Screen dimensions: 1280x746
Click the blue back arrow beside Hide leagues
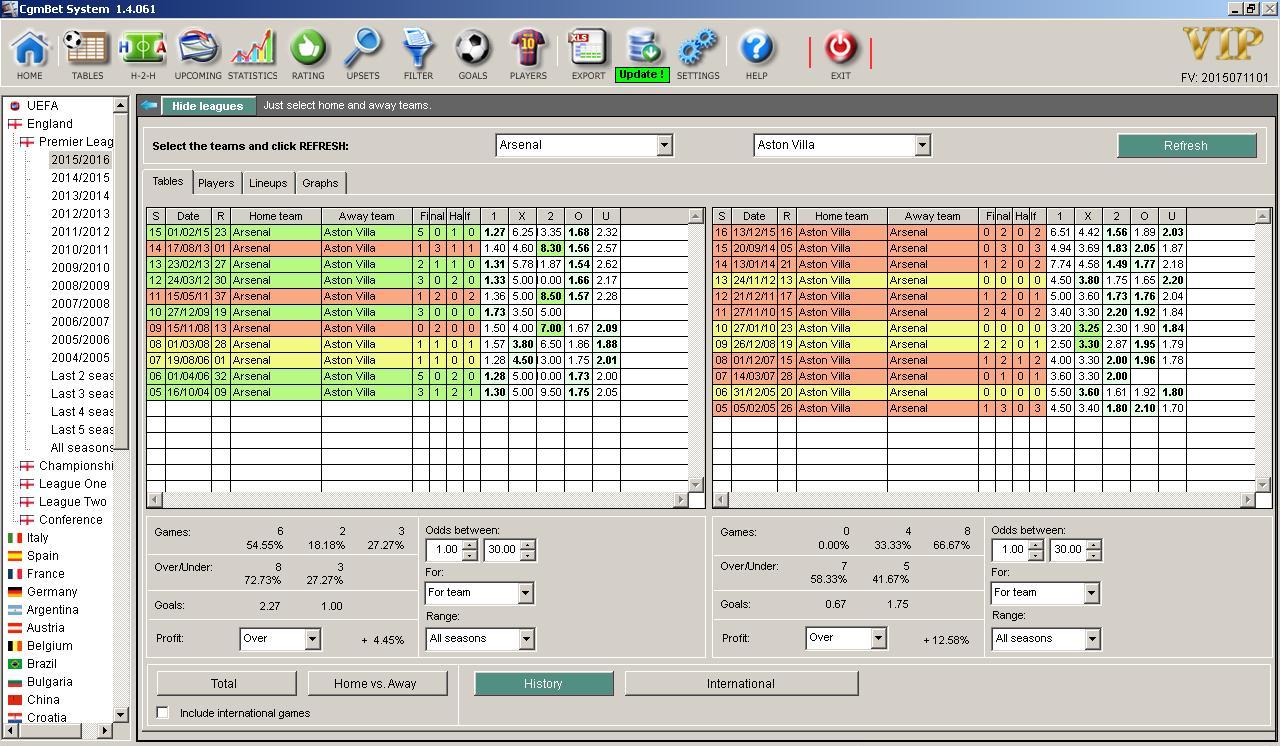[149, 105]
